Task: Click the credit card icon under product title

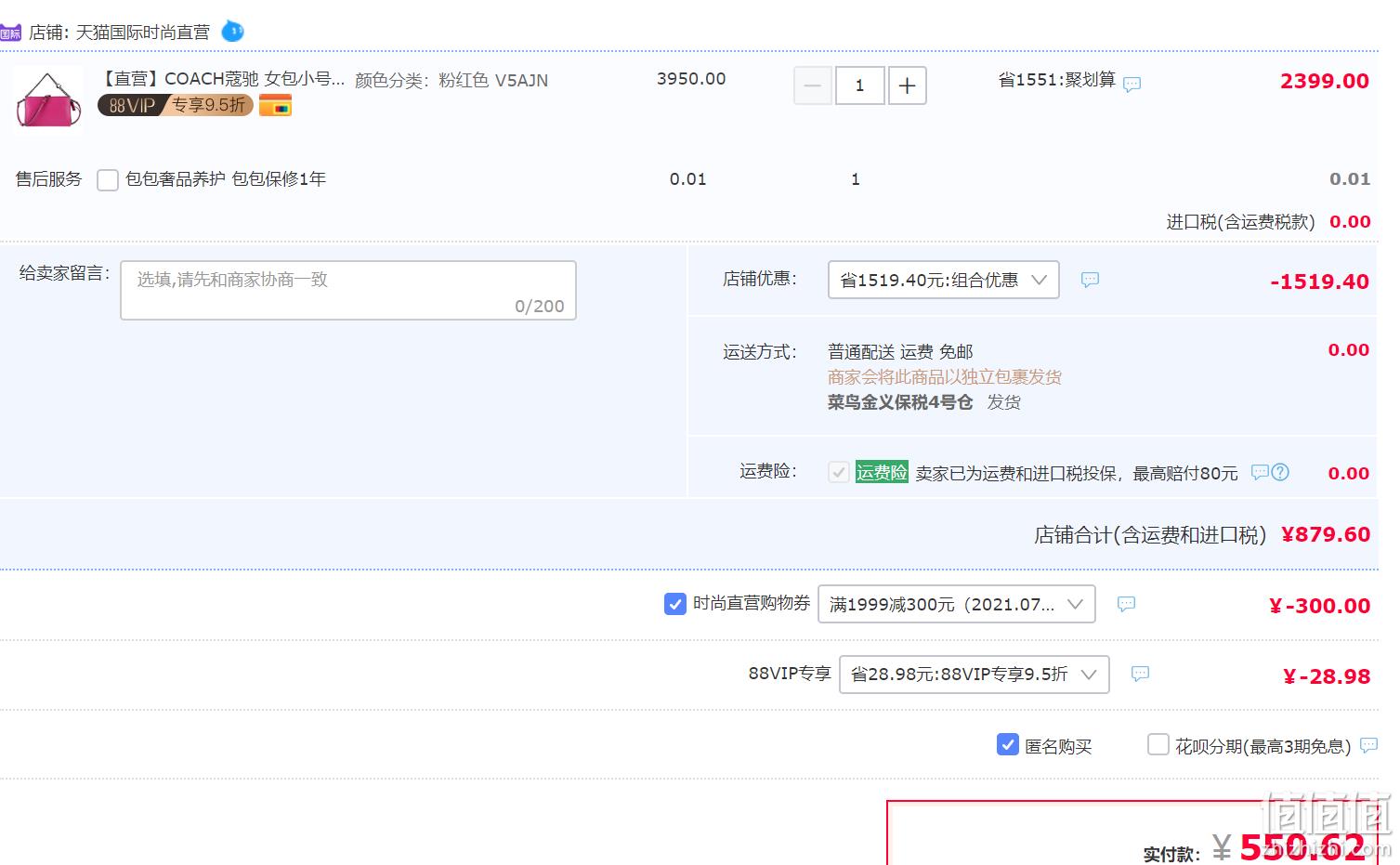Action: click(275, 106)
